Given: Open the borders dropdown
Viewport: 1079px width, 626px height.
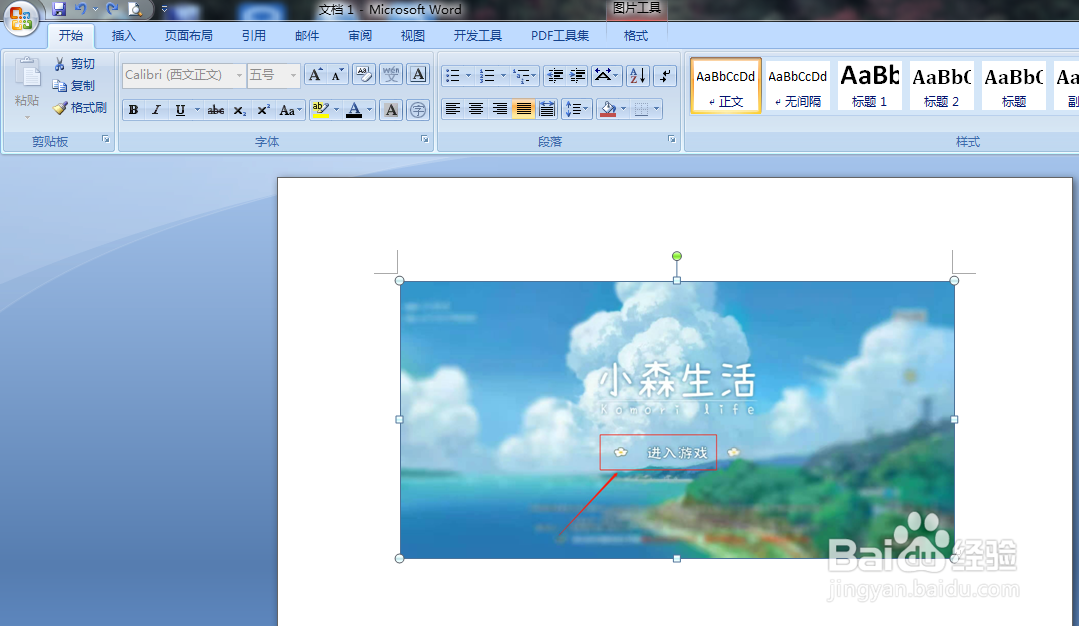Looking at the screenshot, I should click(656, 109).
